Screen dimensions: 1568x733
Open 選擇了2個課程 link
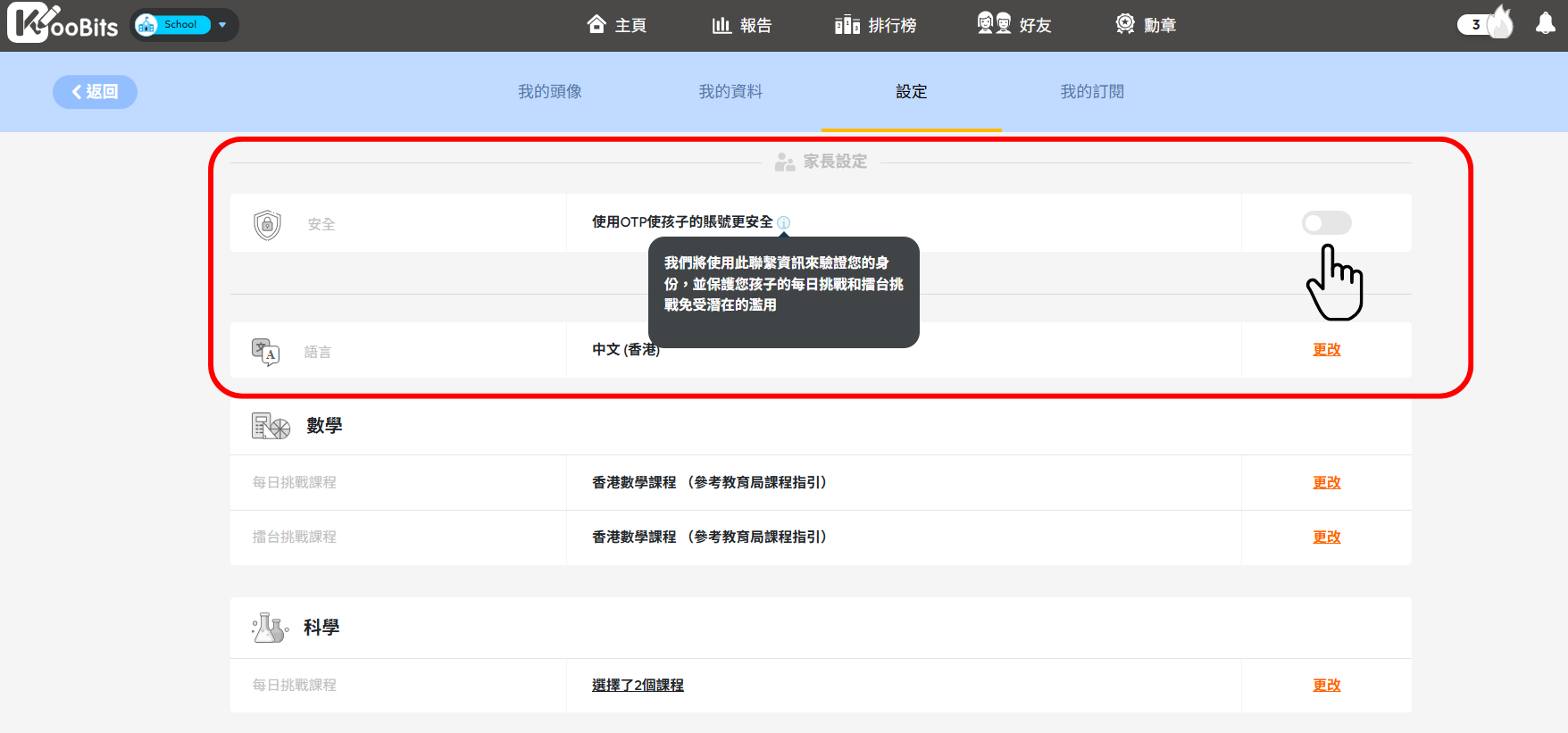click(638, 686)
